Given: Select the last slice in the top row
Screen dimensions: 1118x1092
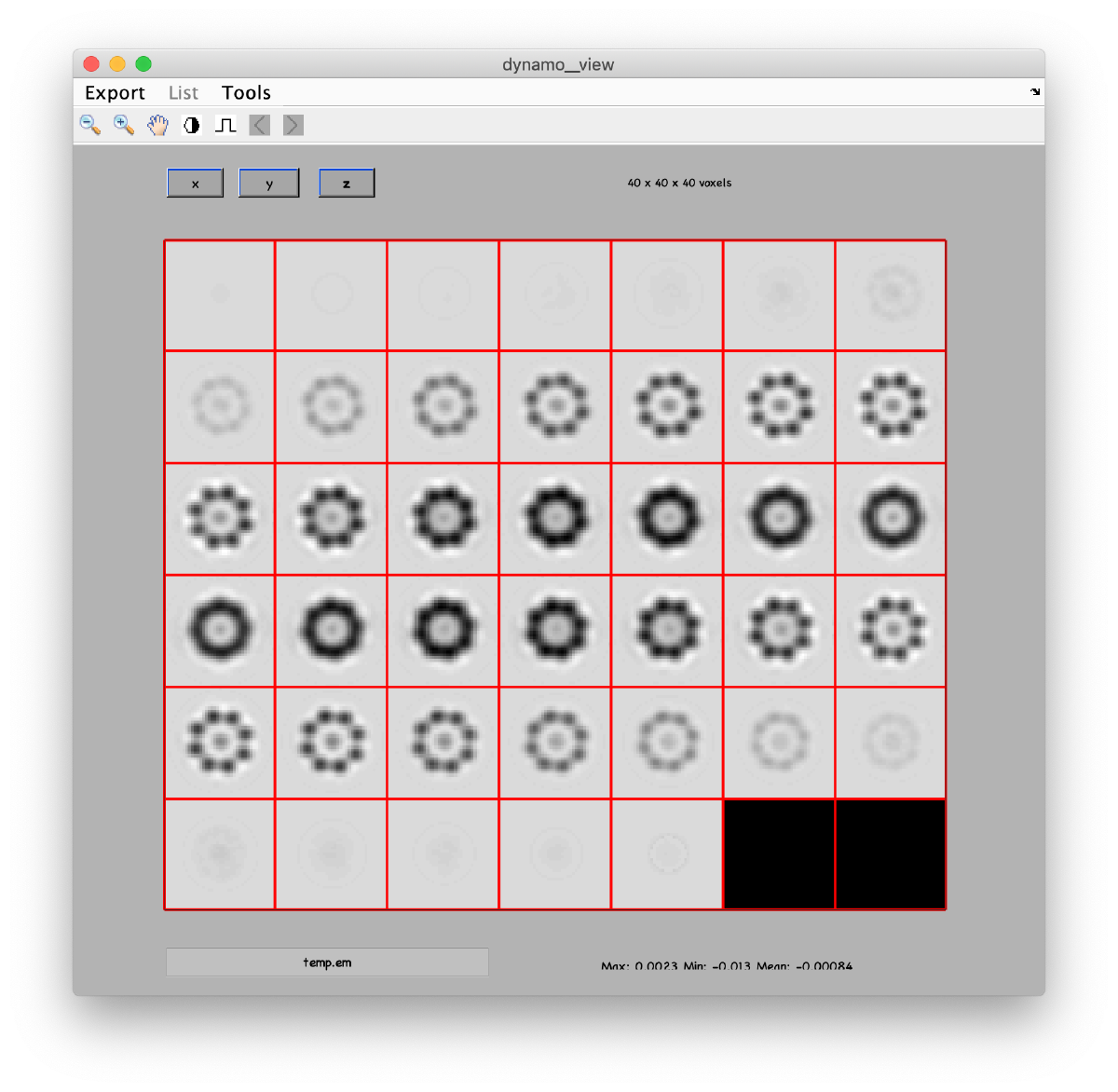Looking at the screenshot, I should [x=891, y=295].
